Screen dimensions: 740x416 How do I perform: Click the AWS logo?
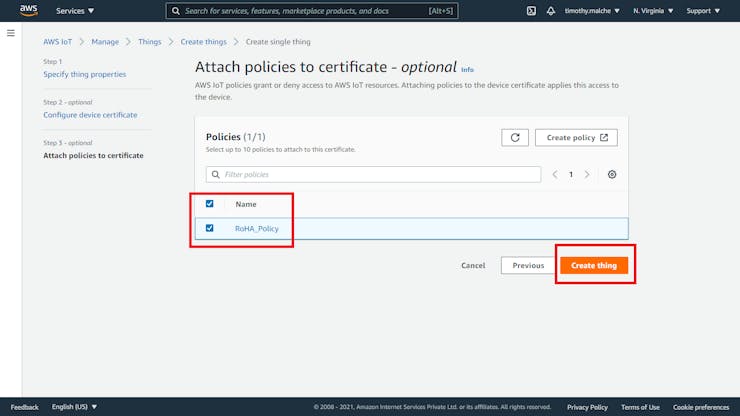(29, 10)
